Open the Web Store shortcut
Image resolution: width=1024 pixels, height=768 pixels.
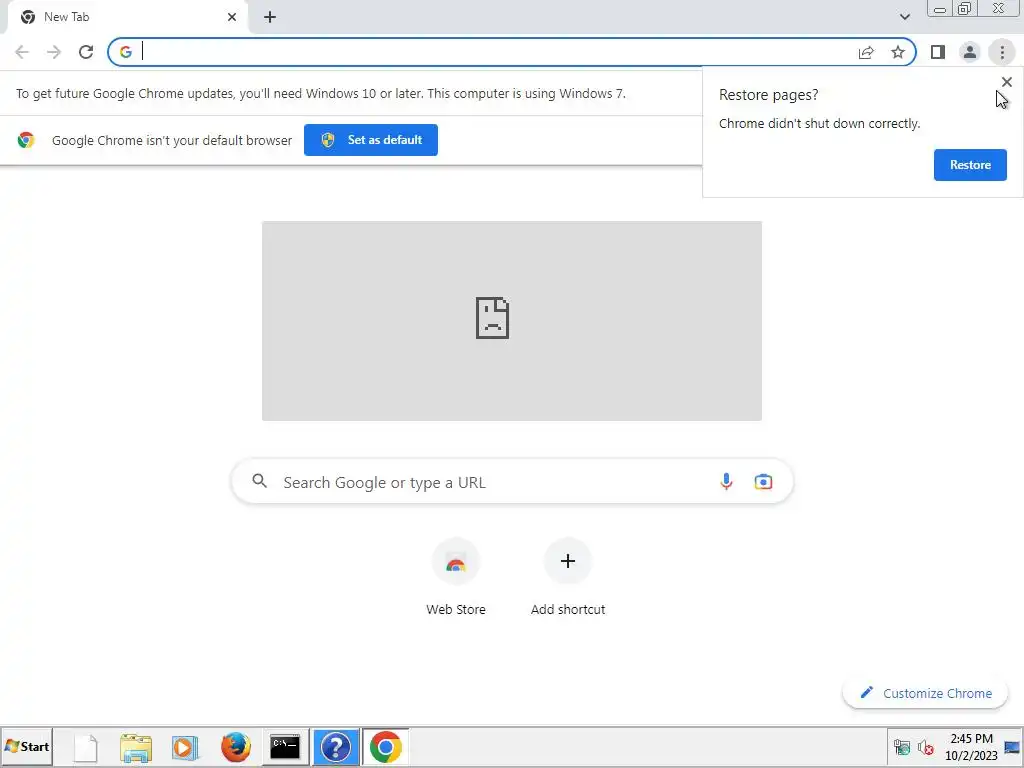click(456, 578)
